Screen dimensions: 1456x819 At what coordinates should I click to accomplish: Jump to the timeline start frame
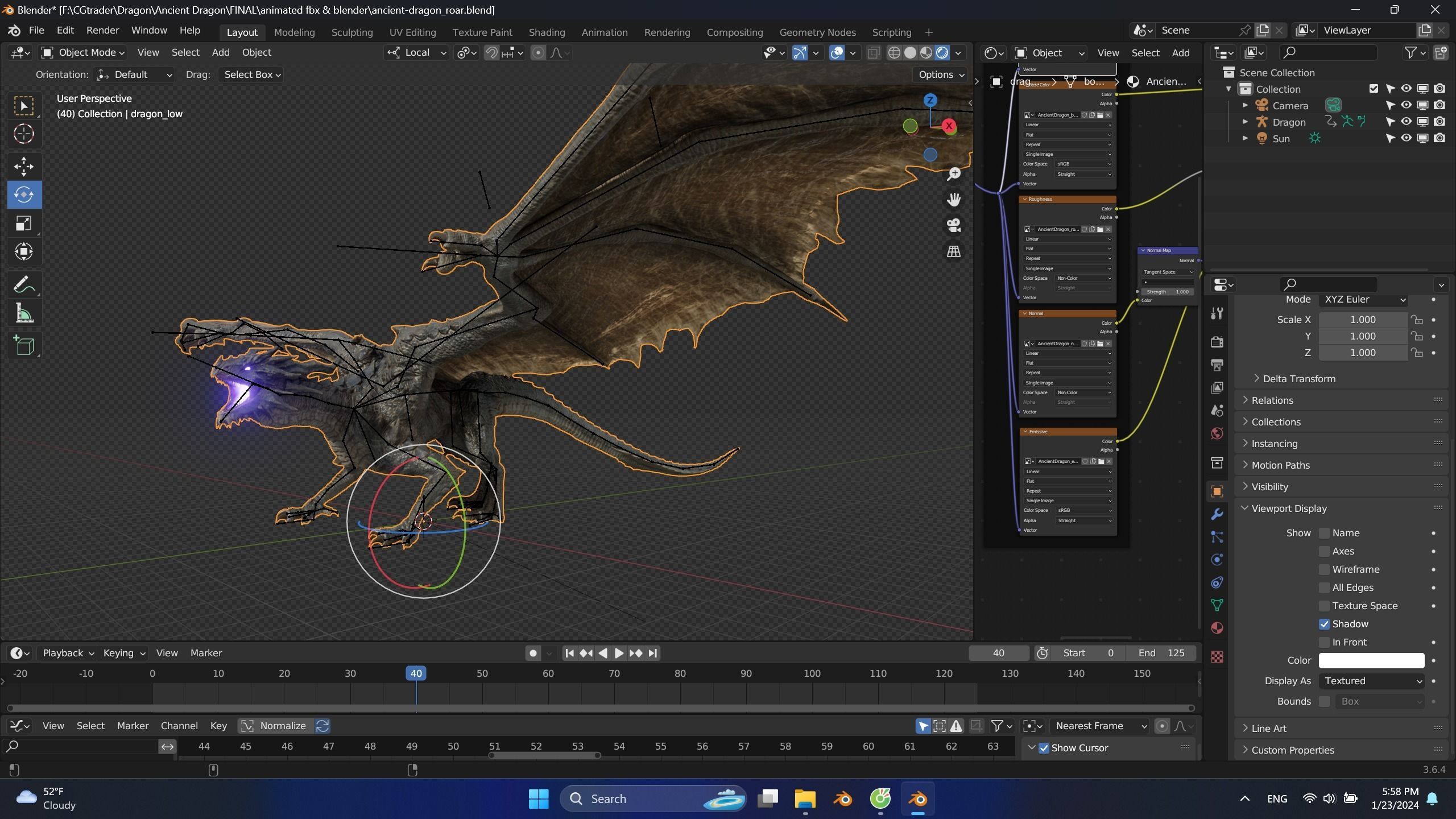569,653
